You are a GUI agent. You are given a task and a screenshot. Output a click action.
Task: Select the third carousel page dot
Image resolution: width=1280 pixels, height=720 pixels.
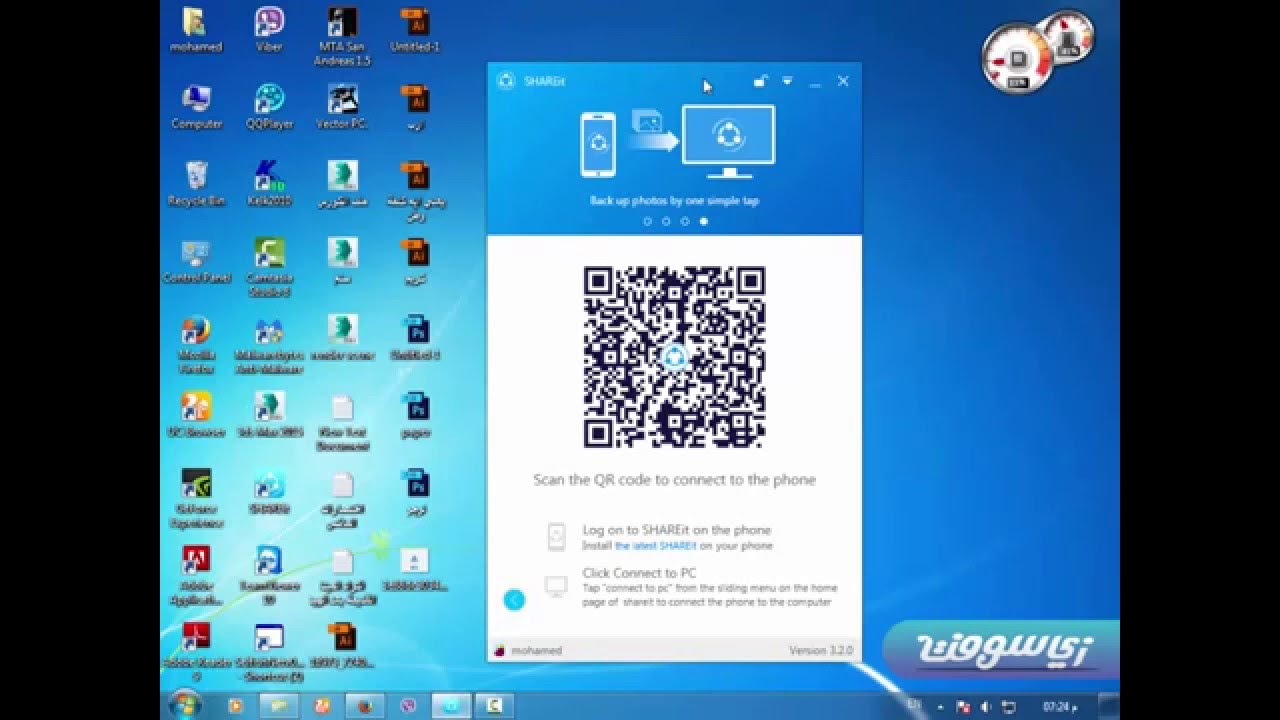point(685,221)
